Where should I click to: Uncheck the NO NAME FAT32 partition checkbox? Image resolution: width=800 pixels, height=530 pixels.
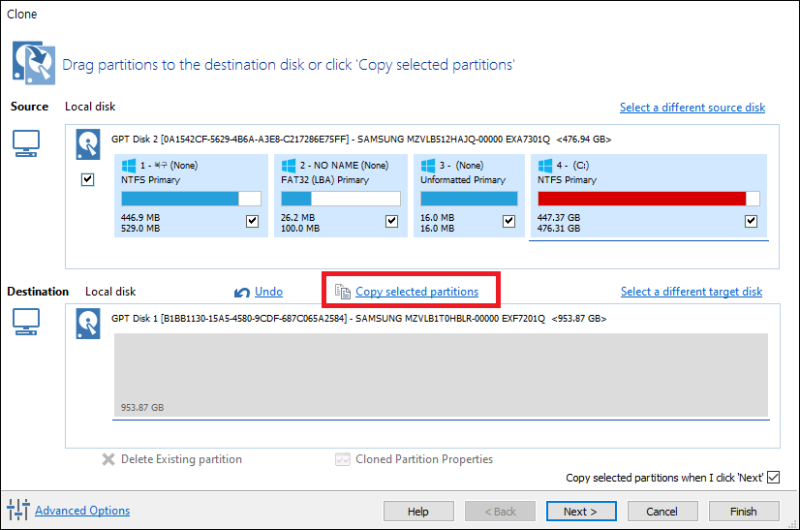pyautogui.click(x=392, y=221)
